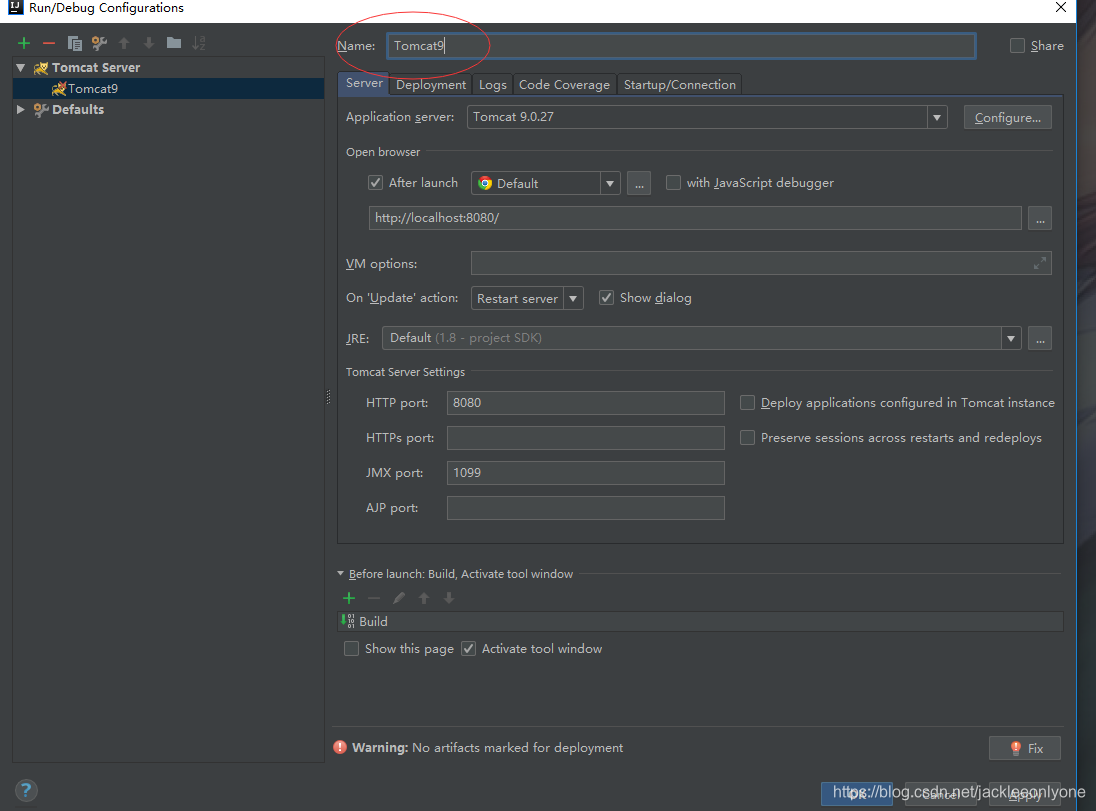This screenshot has width=1096, height=811.
Task: Click Configure... button
Action: click(x=1007, y=117)
